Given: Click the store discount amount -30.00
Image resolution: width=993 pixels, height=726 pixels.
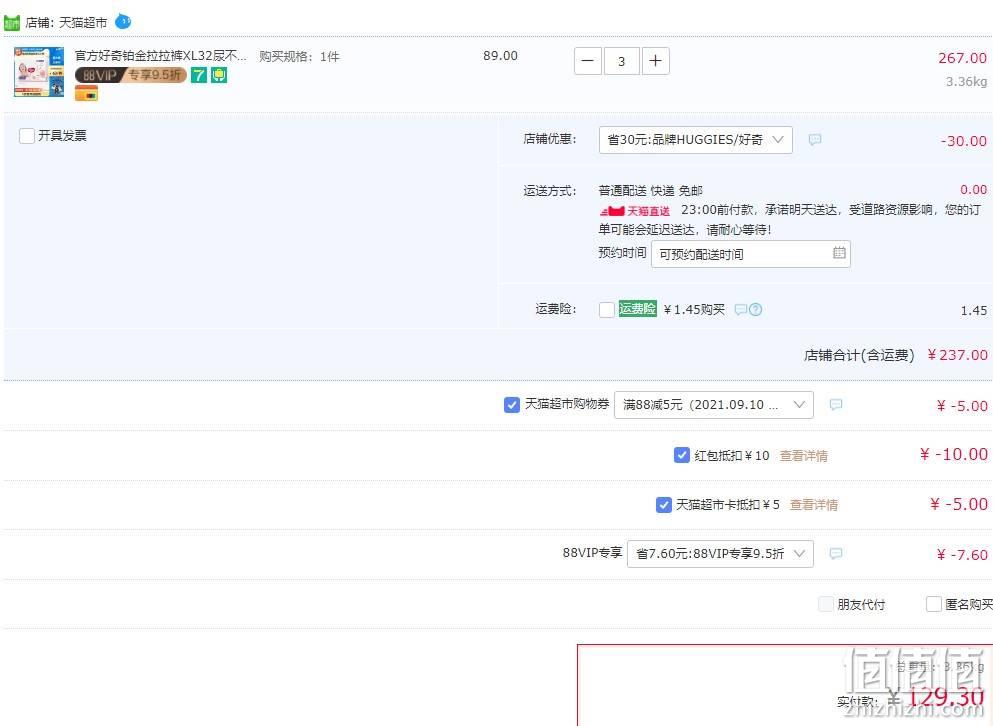Looking at the screenshot, I should point(963,141).
